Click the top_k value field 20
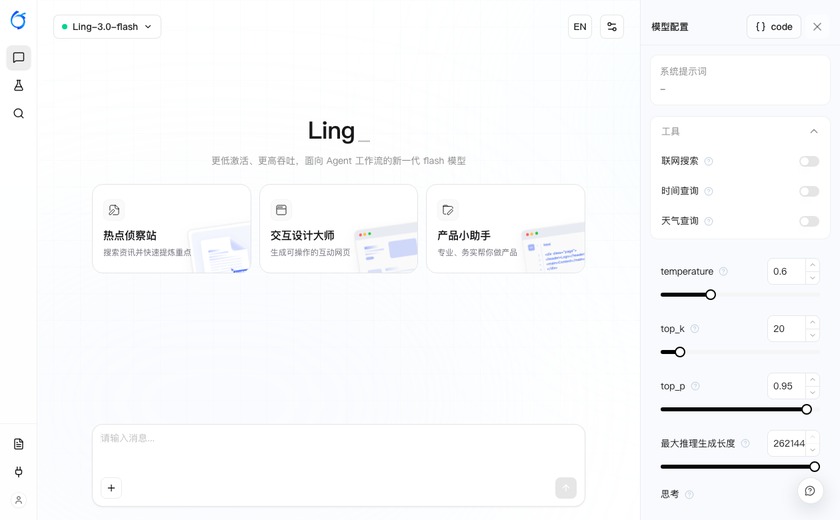 [x=786, y=329]
